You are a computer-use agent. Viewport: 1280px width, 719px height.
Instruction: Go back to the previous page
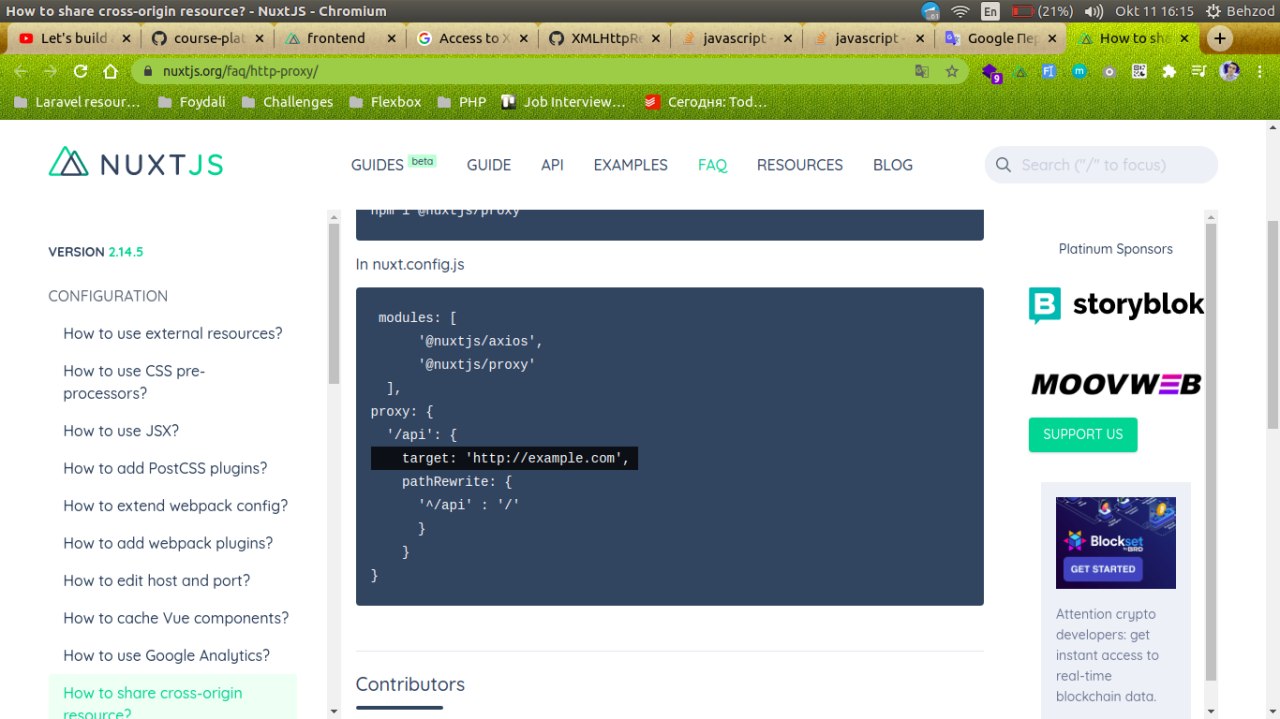coord(21,72)
